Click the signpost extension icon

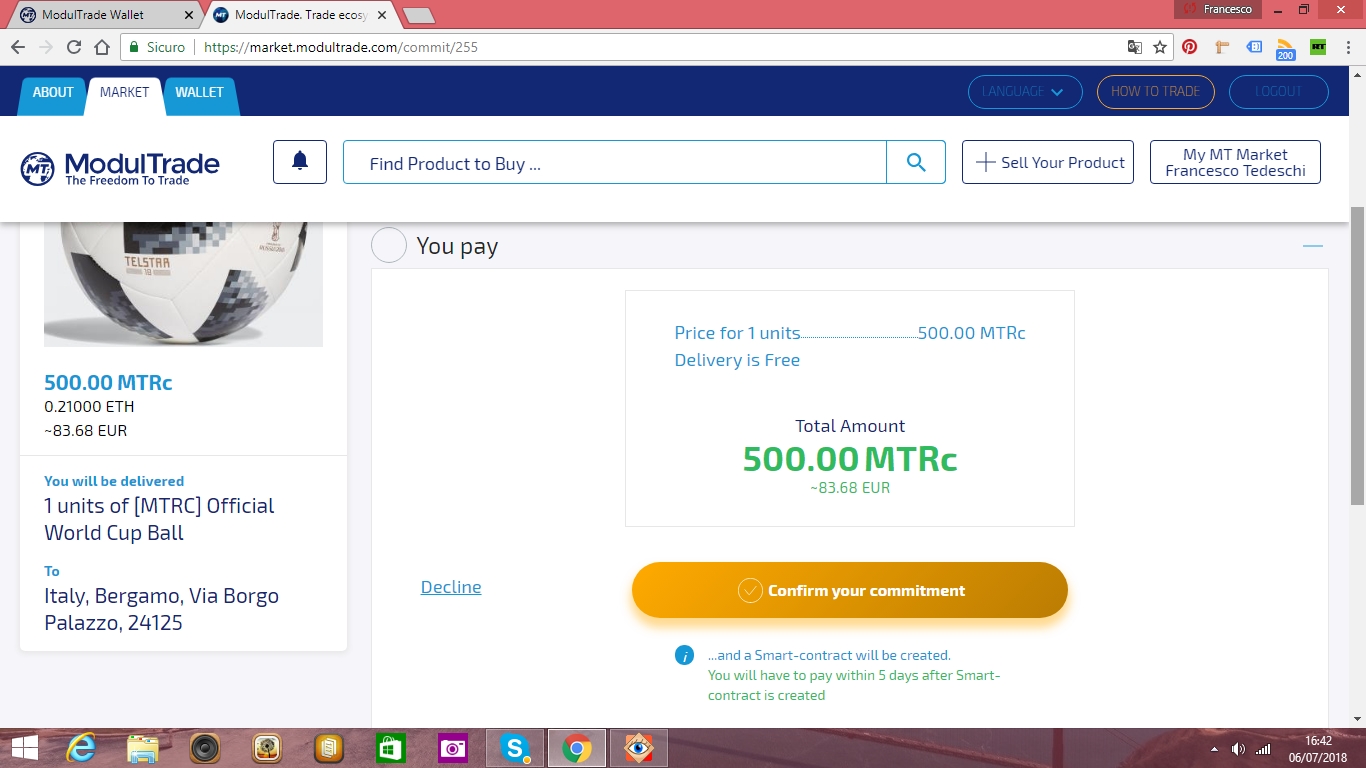[x=1222, y=47]
